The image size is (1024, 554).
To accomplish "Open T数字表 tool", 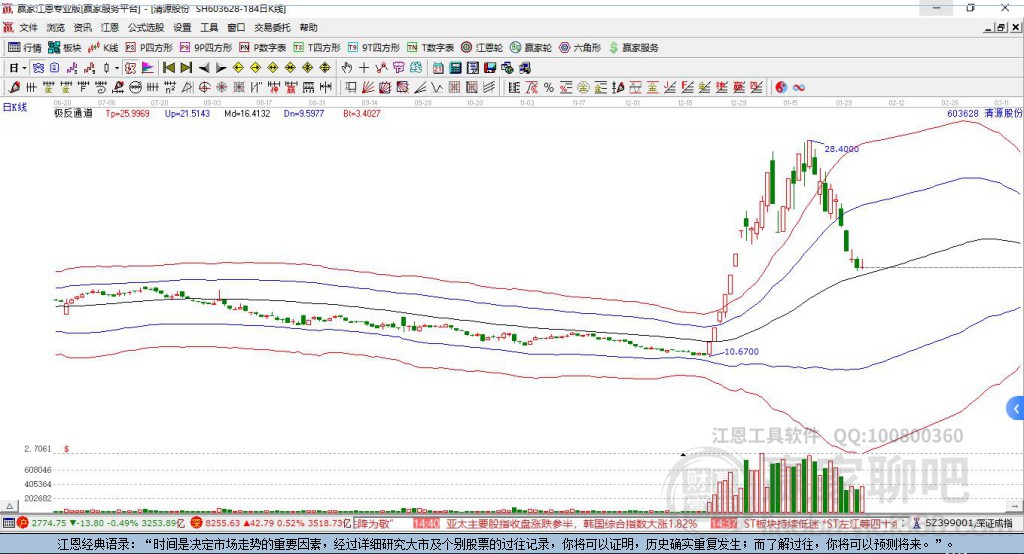I will coord(430,48).
